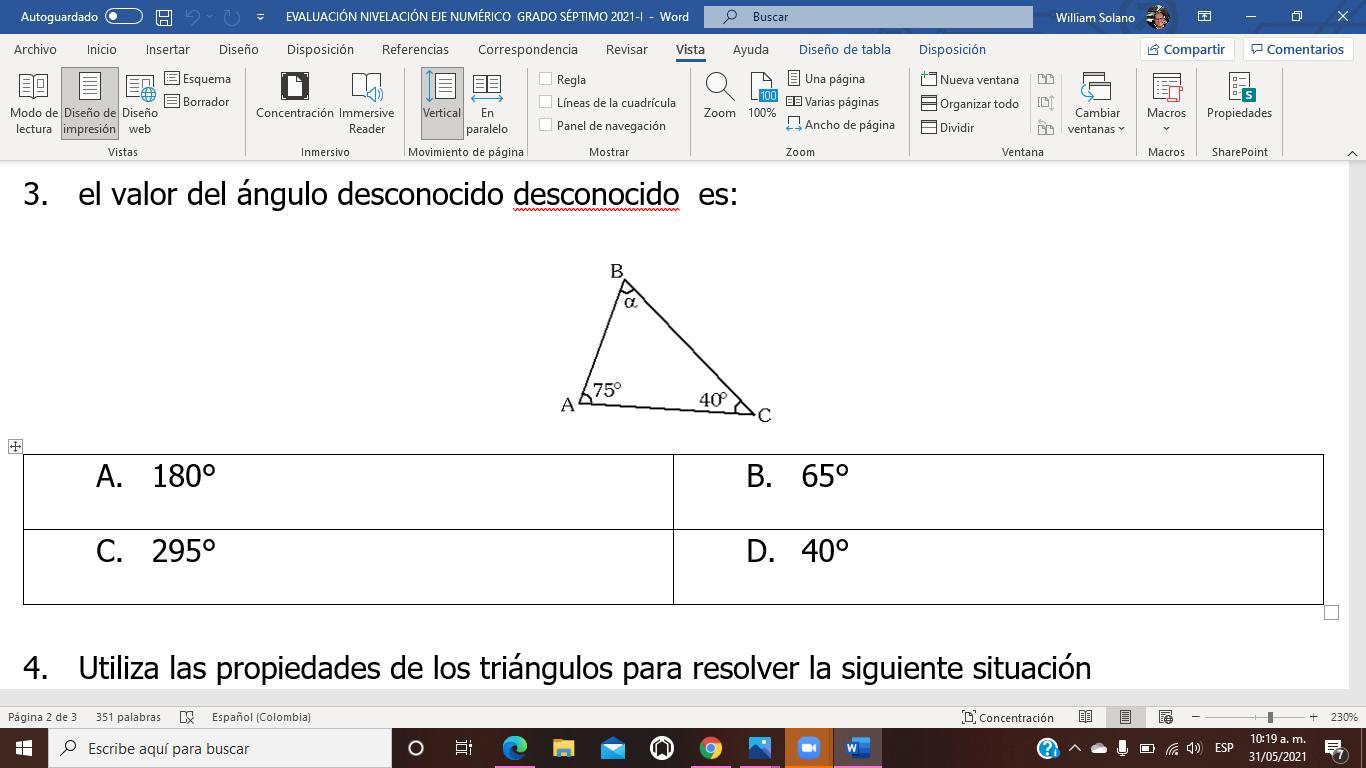Click Nueva ventana icon
Screen dimensions: 1366x768
pyautogui.click(x=929, y=80)
